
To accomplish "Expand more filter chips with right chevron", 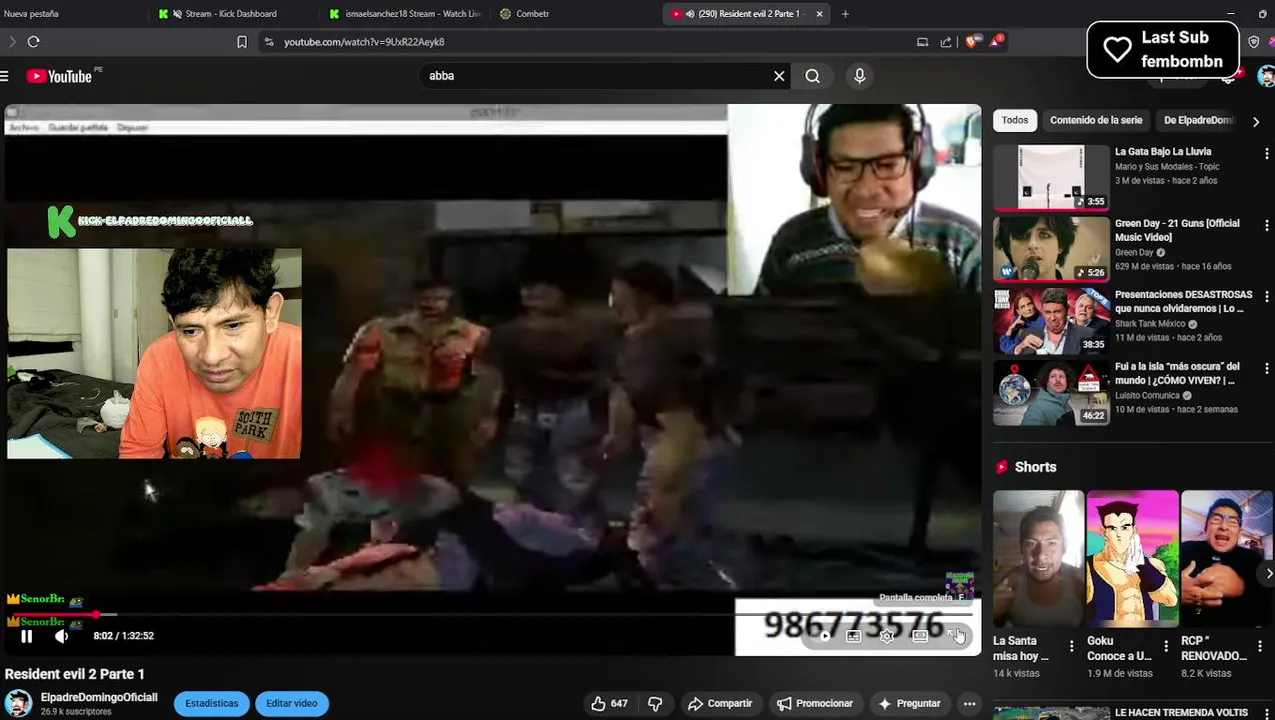I will click(1256, 121).
